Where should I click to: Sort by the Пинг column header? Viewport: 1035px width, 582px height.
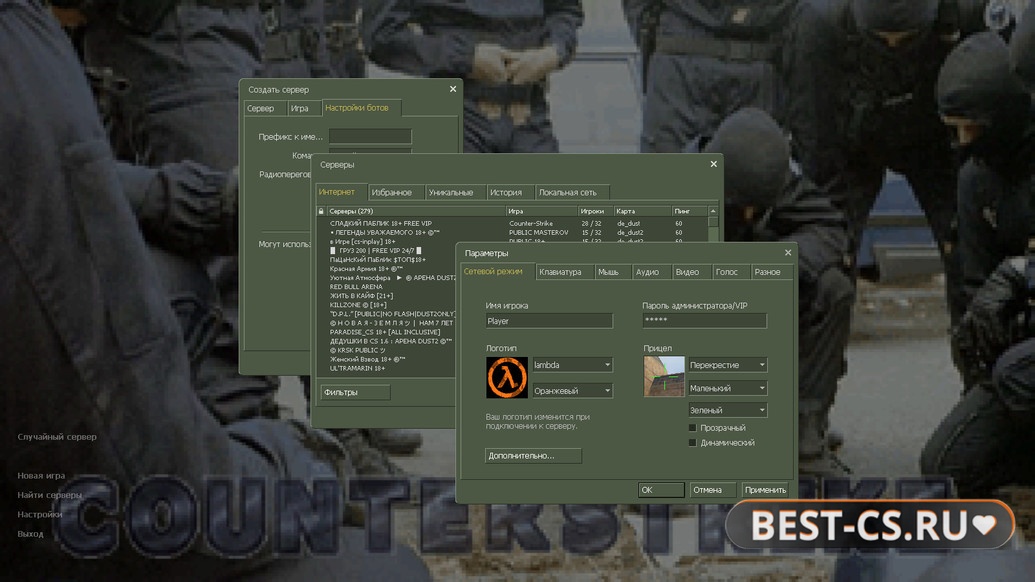click(x=690, y=211)
